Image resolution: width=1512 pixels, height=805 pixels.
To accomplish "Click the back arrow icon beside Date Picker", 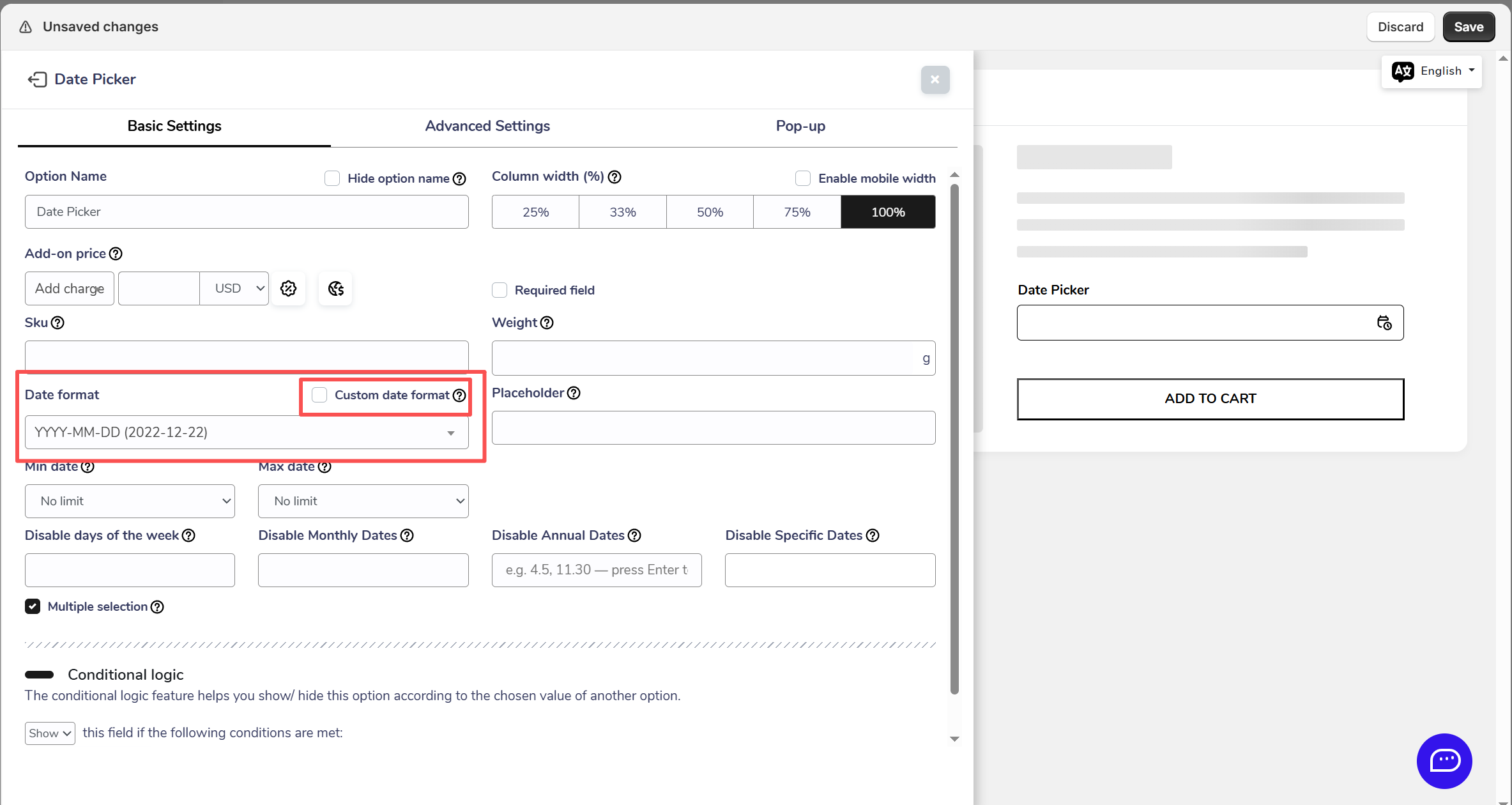I will [37, 79].
